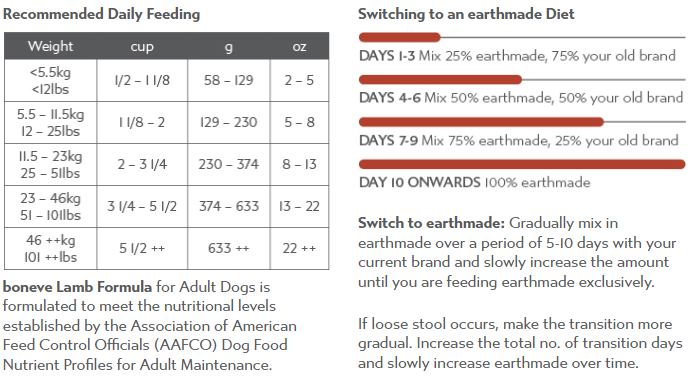Click the 374 – 633 grams cell
The image size is (696, 377).
point(229,206)
